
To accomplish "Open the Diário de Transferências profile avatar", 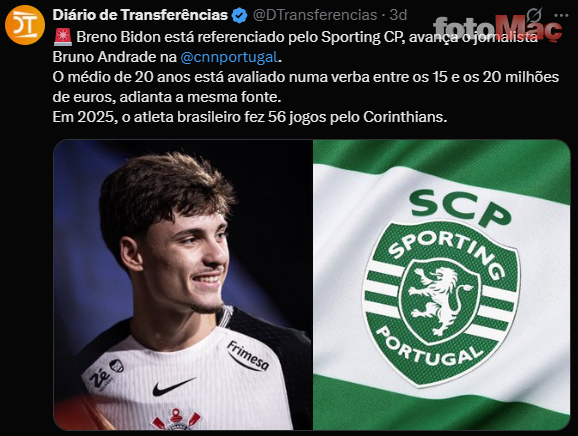I will [x=25, y=25].
